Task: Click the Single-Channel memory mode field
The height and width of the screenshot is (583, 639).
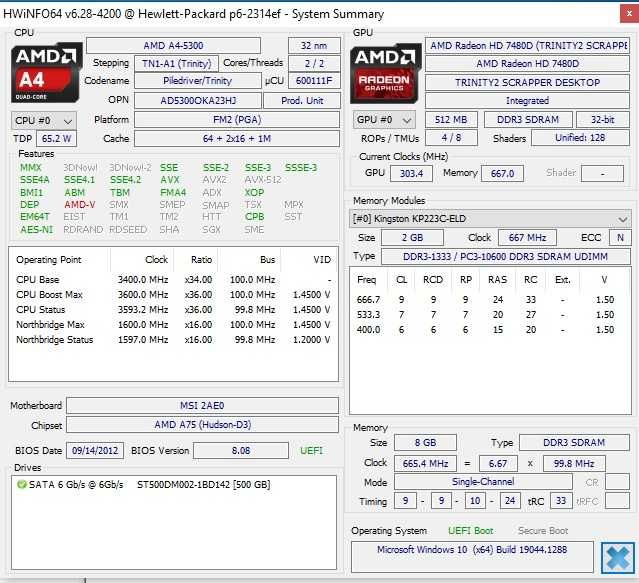Action: click(x=483, y=482)
